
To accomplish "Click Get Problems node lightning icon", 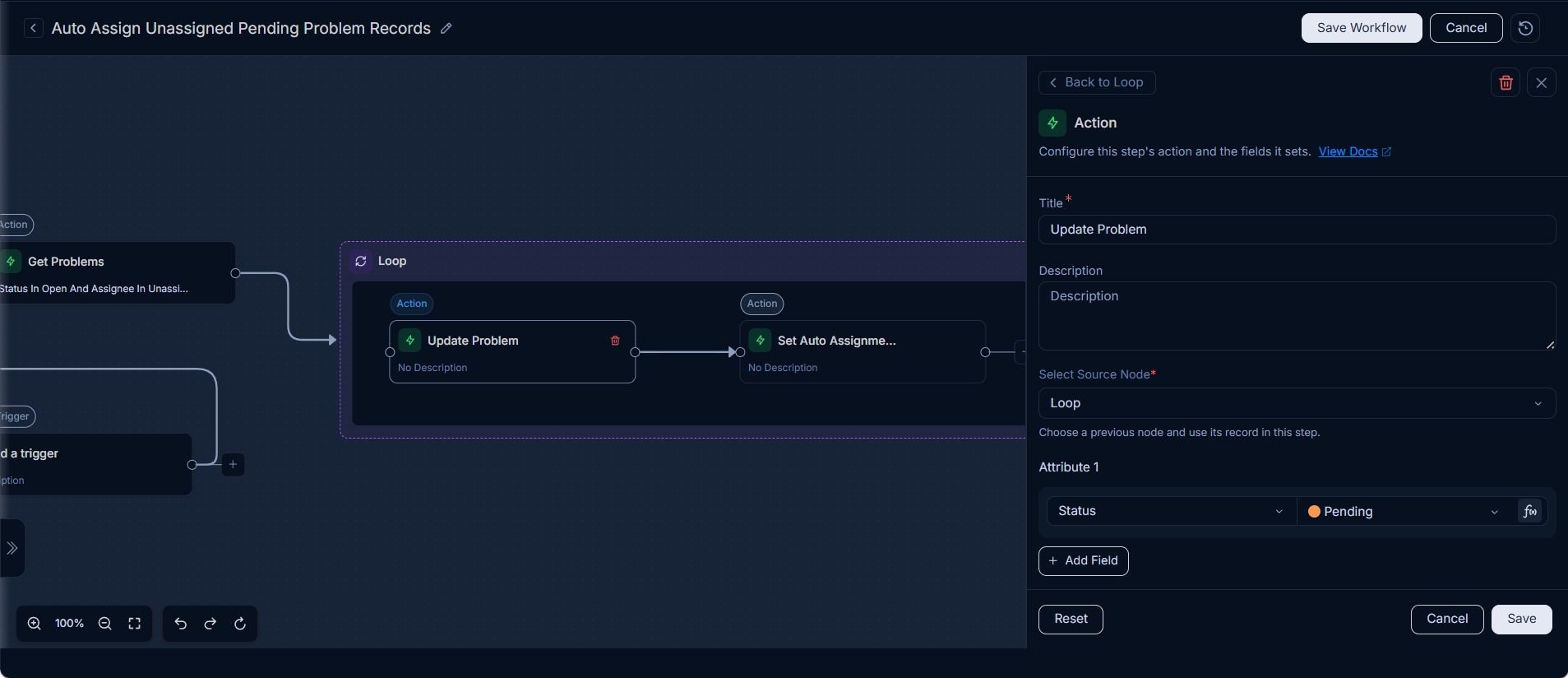I will tap(11, 262).
